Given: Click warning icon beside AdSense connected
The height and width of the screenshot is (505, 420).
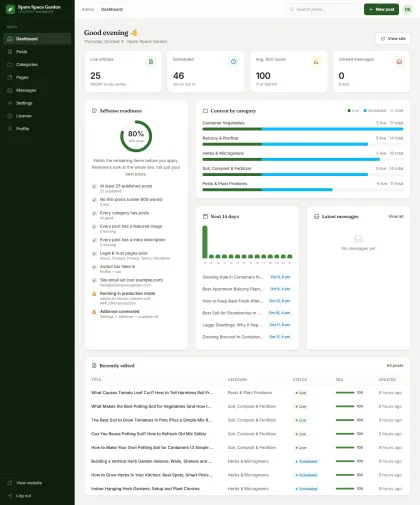Looking at the screenshot, I should [x=94, y=312].
